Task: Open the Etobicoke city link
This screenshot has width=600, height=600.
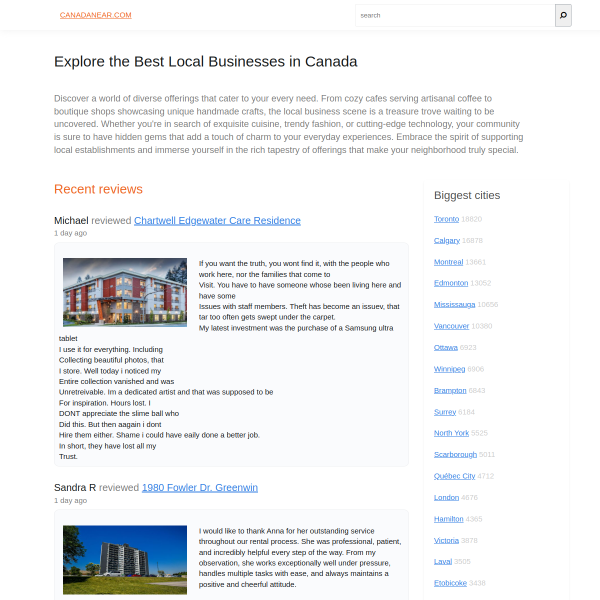Action: tap(450, 583)
